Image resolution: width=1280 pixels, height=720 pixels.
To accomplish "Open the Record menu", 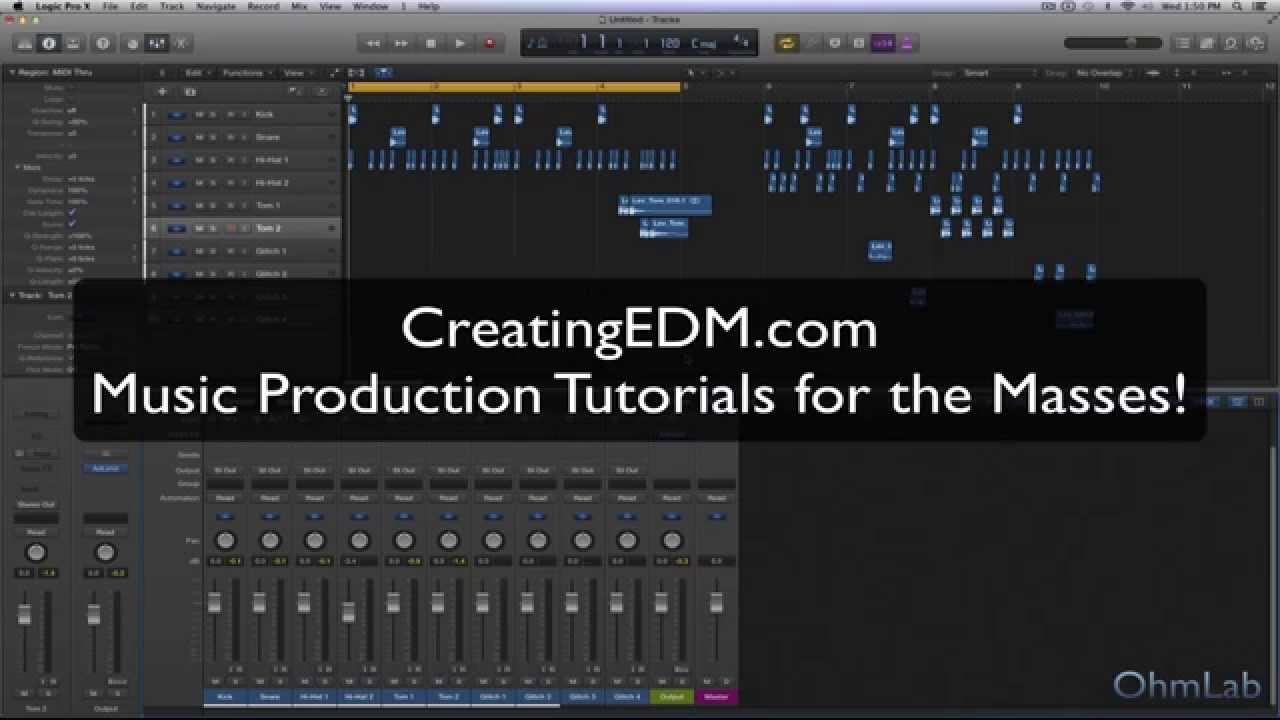I will (263, 6).
